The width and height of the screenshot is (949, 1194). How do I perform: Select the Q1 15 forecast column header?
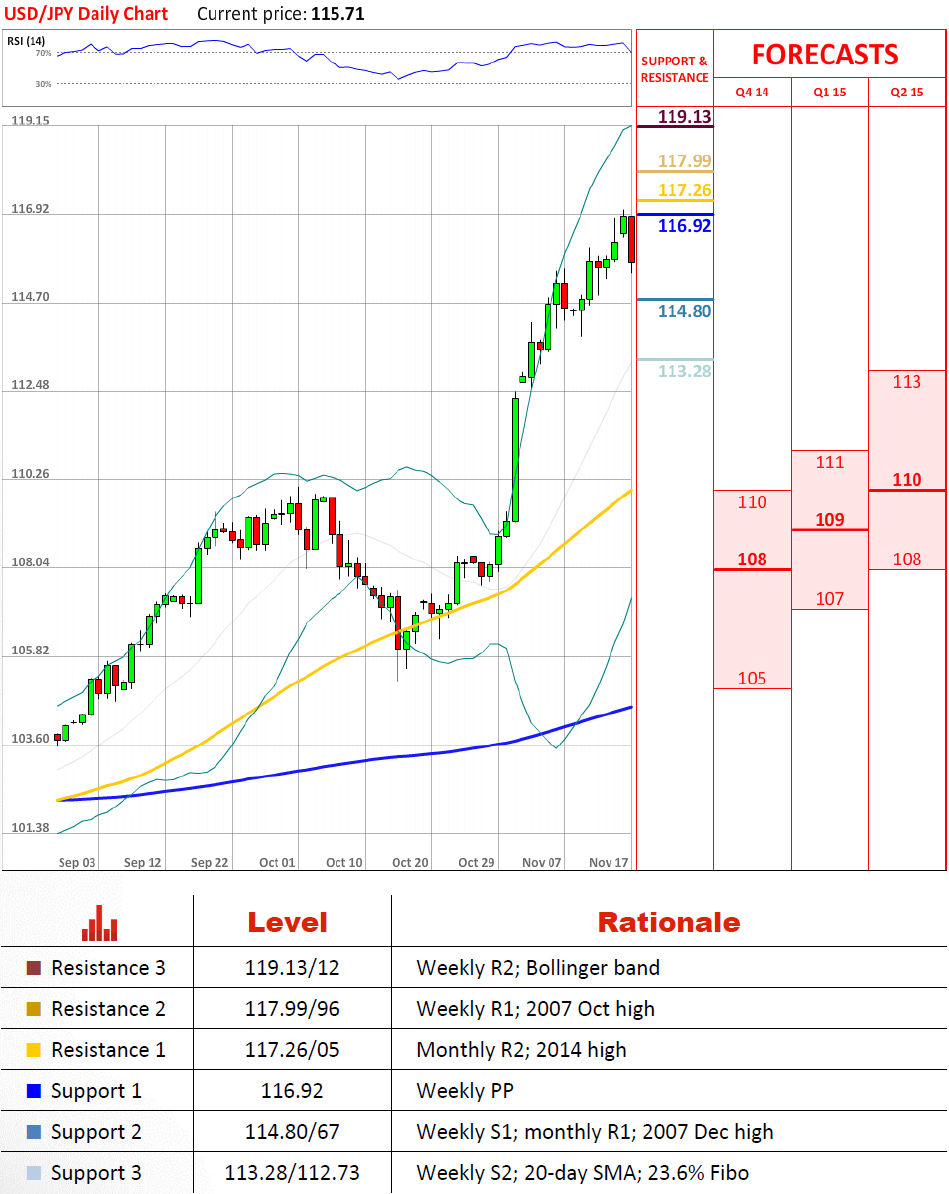click(829, 92)
